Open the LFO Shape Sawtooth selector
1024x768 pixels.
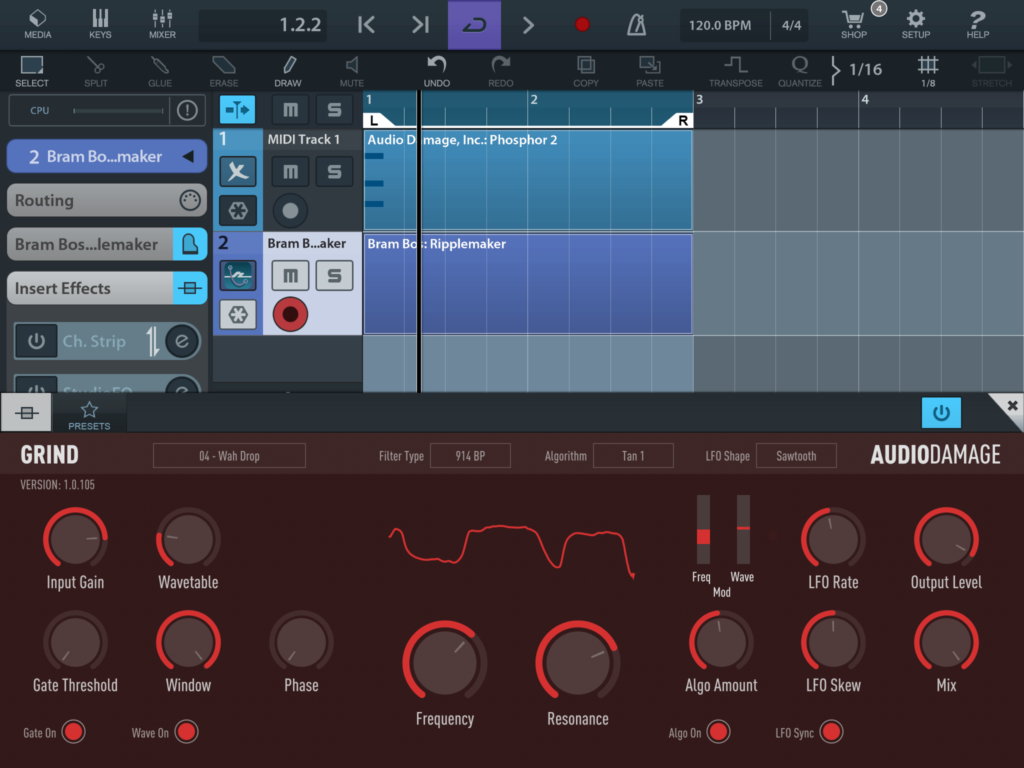796,456
